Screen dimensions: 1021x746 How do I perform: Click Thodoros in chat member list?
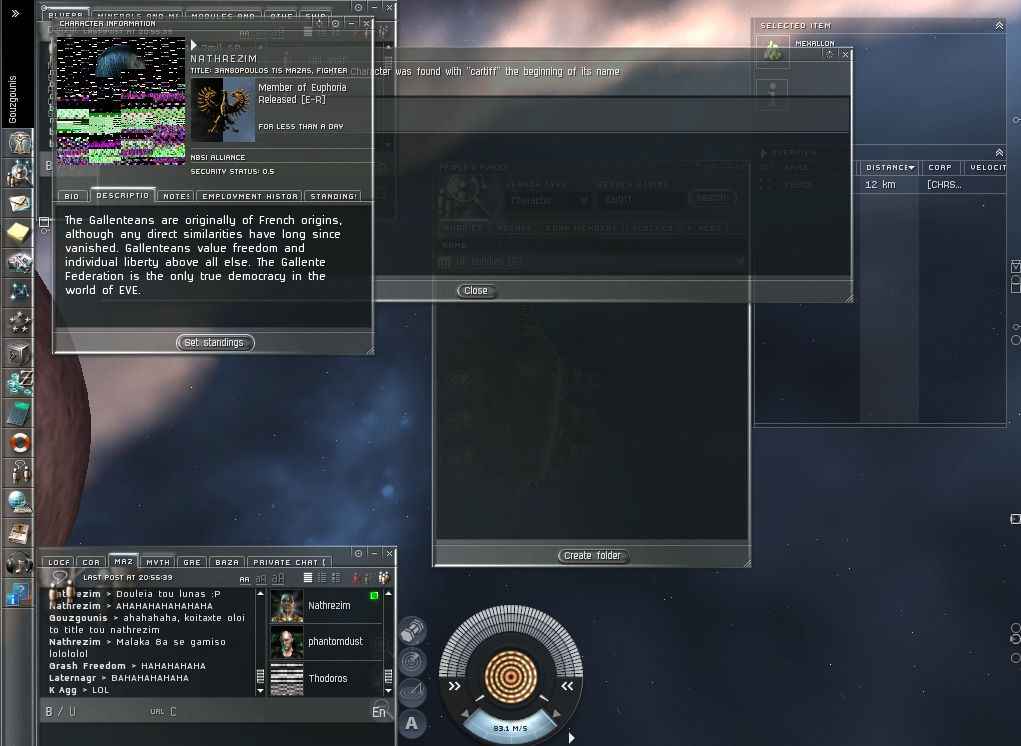coord(326,678)
